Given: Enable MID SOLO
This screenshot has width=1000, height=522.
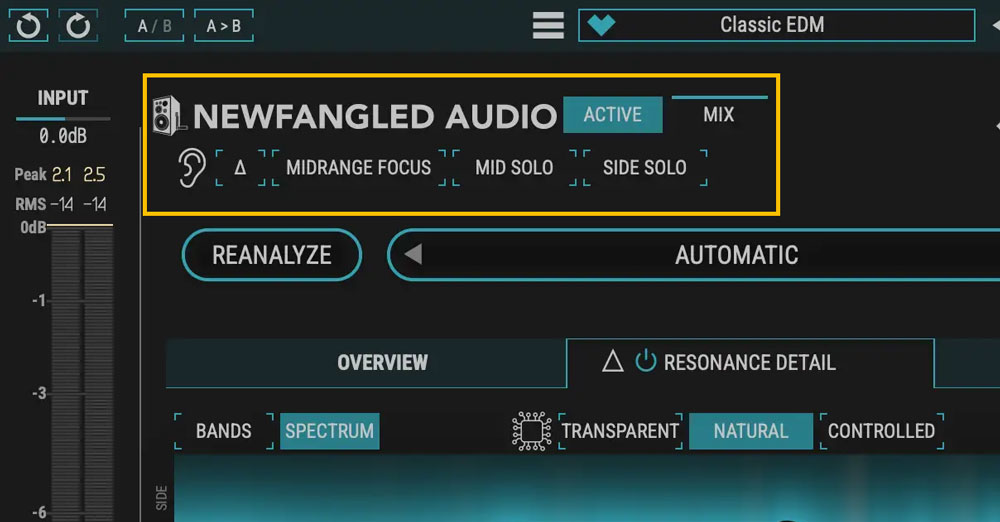Looking at the screenshot, I should [x=514, y=168].
